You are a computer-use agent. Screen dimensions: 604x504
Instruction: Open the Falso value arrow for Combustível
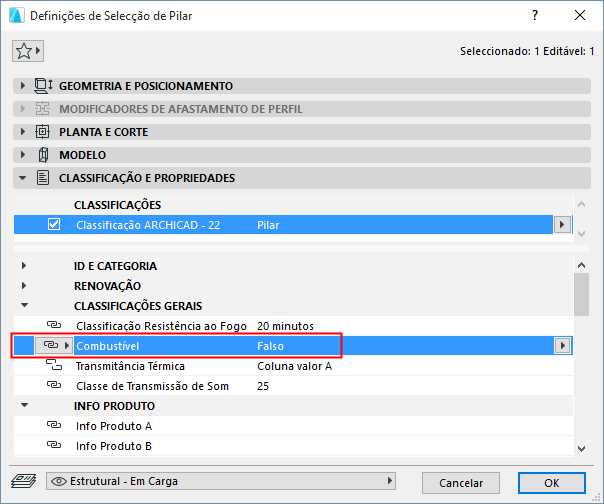click(x=563, y=345)
